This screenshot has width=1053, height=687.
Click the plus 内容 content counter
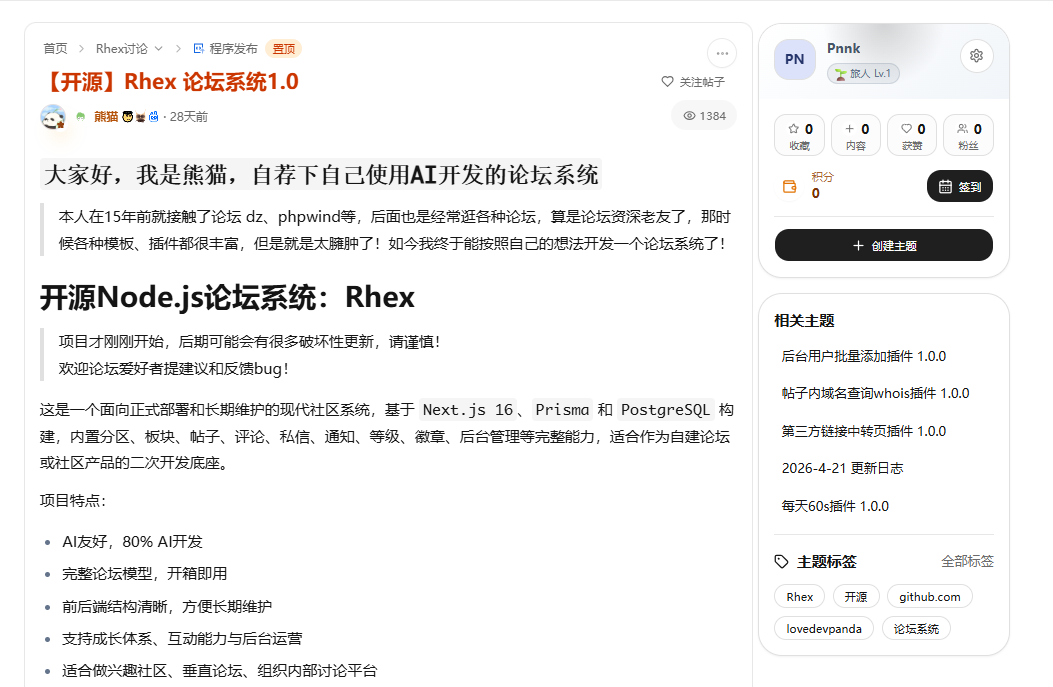(856, 135)
